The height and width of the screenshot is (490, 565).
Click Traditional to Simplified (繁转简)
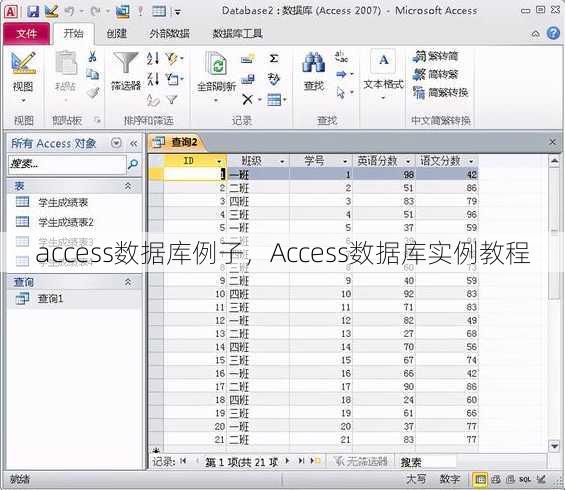pos(436,56)
